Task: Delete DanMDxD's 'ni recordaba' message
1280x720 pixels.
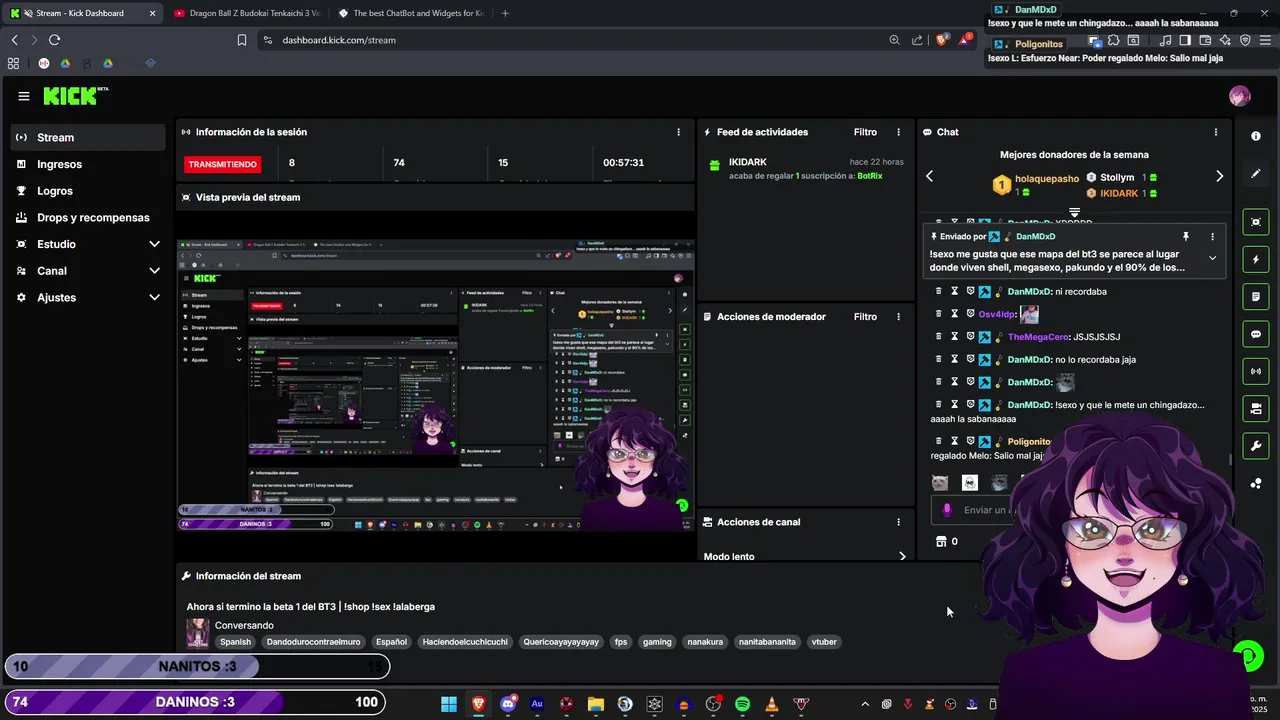Action: pyautogui.click(x=938, y=291)
